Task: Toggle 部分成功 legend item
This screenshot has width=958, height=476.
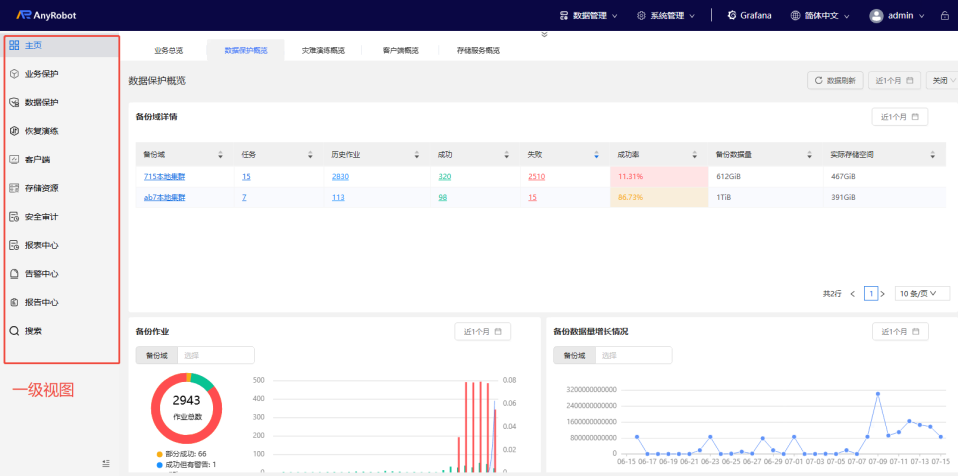Action: [181, 454]
